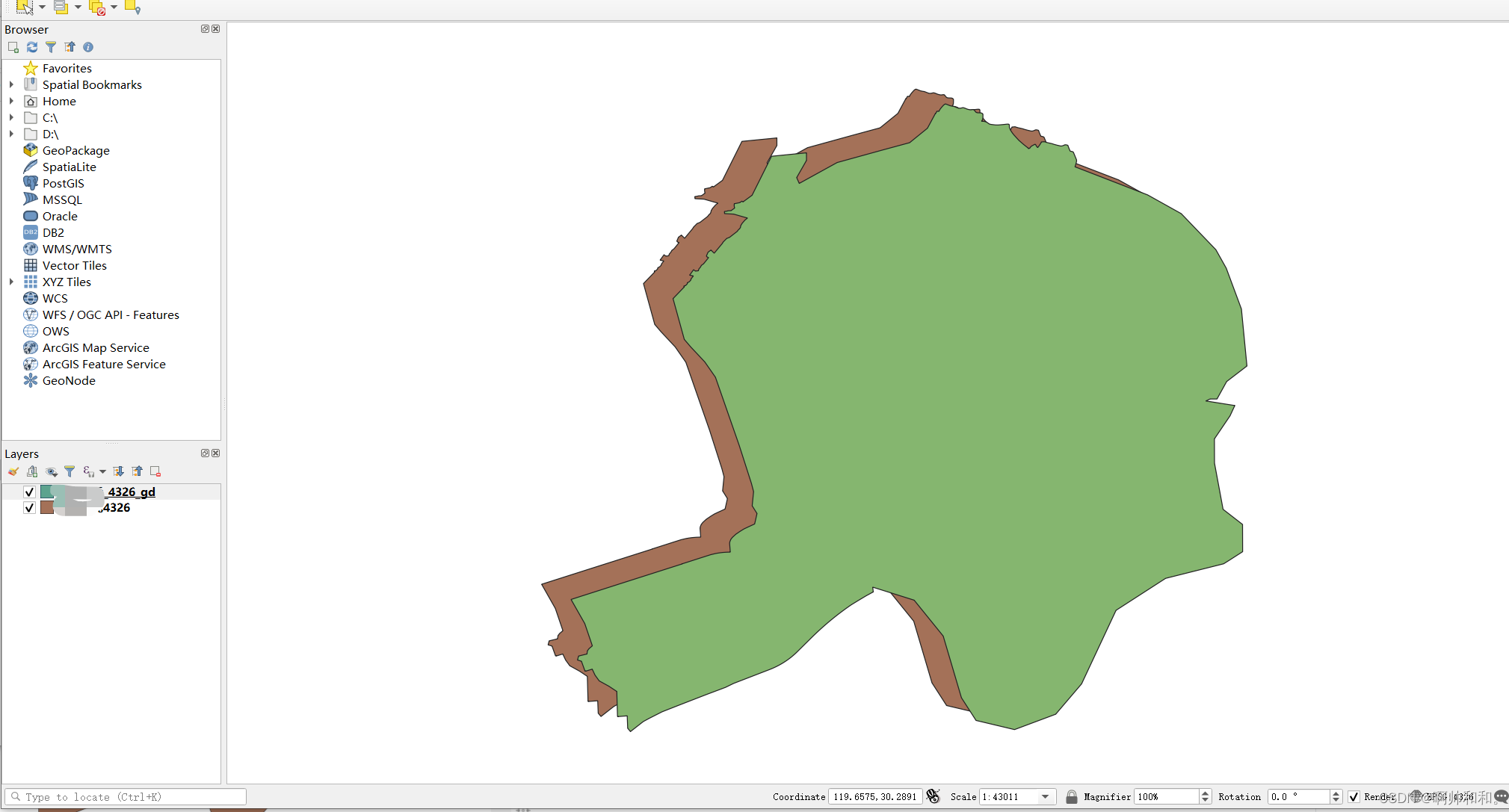Toggle the Render checkbox in status bar
Viewport: 1509px width, 812px height.
(1354, 796)
